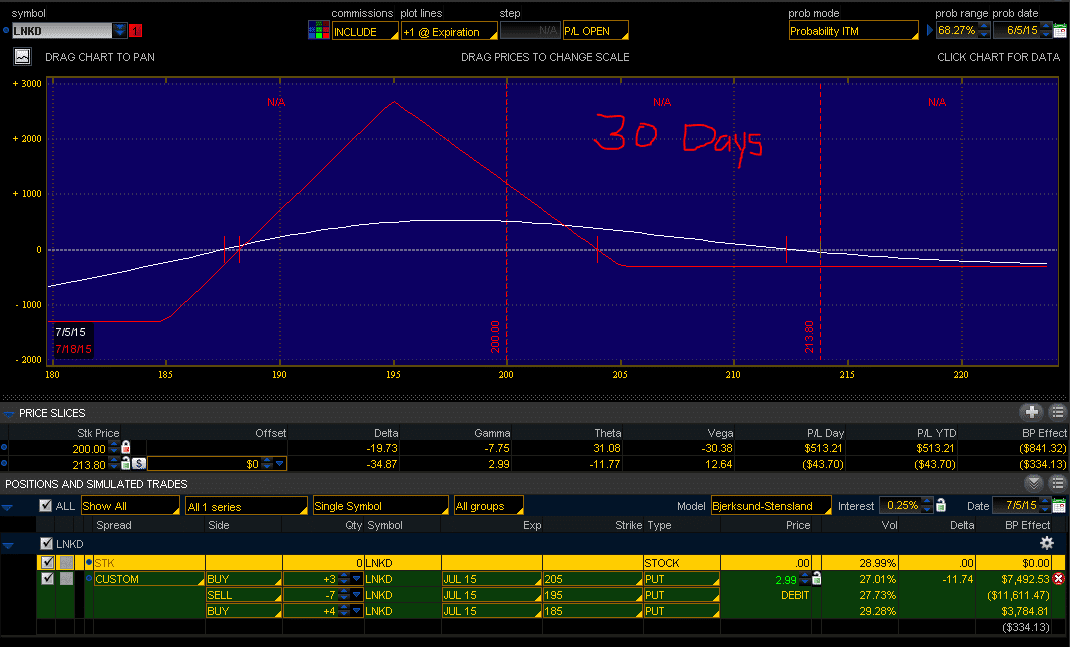Click the 213.80 price marker on chart
Screen dimensions: 1070x647
809,337
